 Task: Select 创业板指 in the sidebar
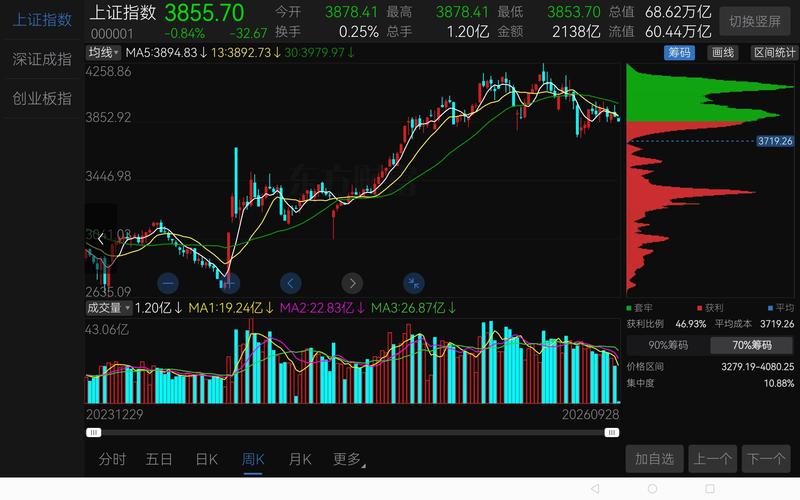(x=42, y=98)
